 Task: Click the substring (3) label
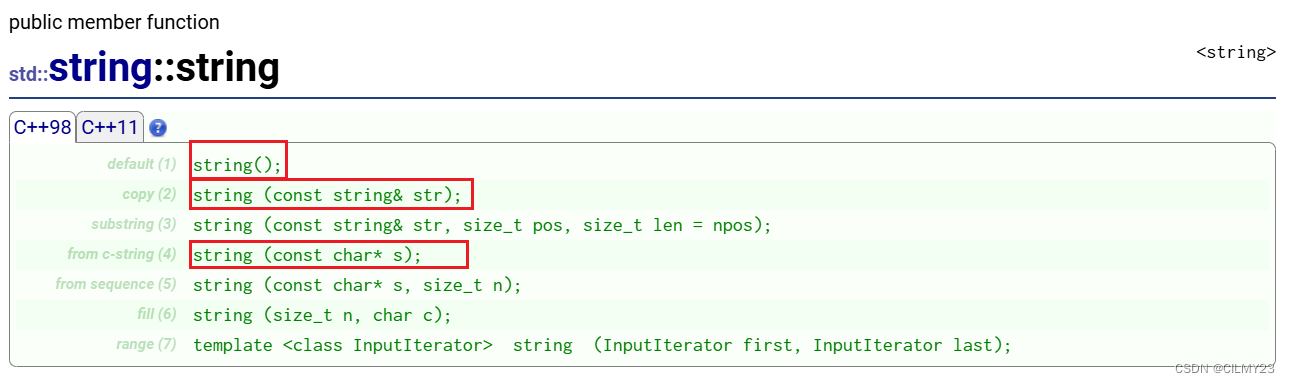click(x=134, y=224)
